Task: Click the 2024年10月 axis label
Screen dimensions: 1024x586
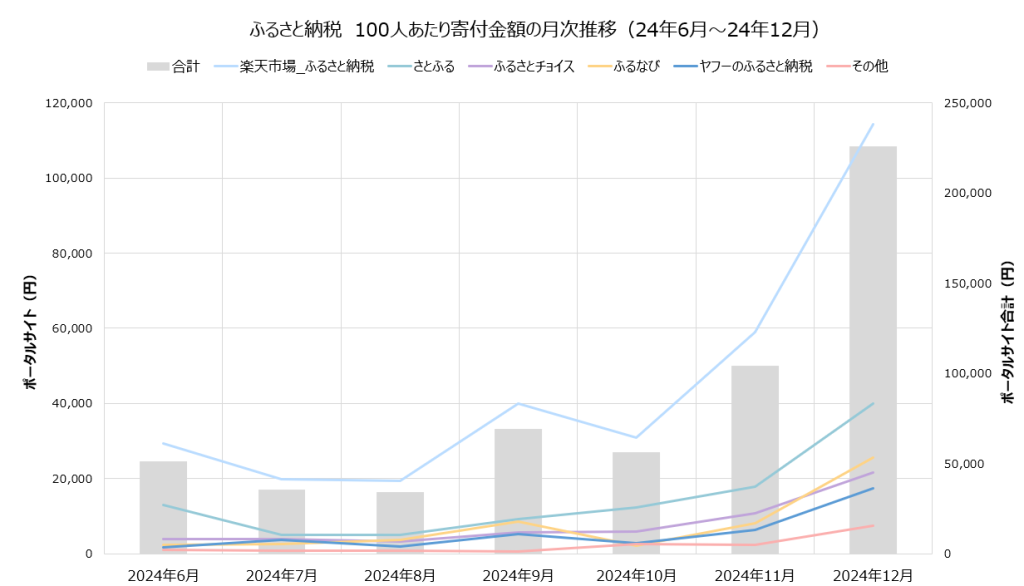Action: click(636, 576)
